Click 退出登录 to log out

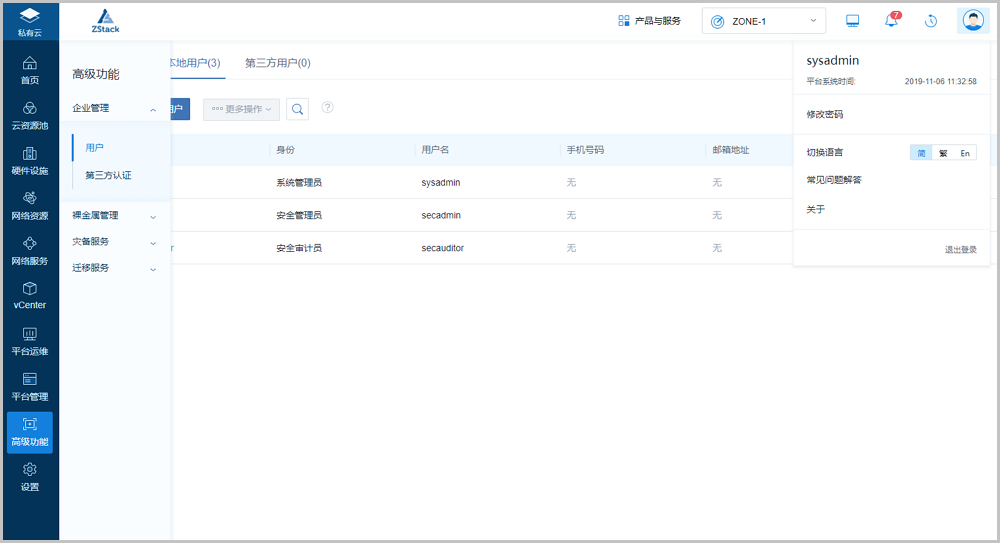click(960, 250)
